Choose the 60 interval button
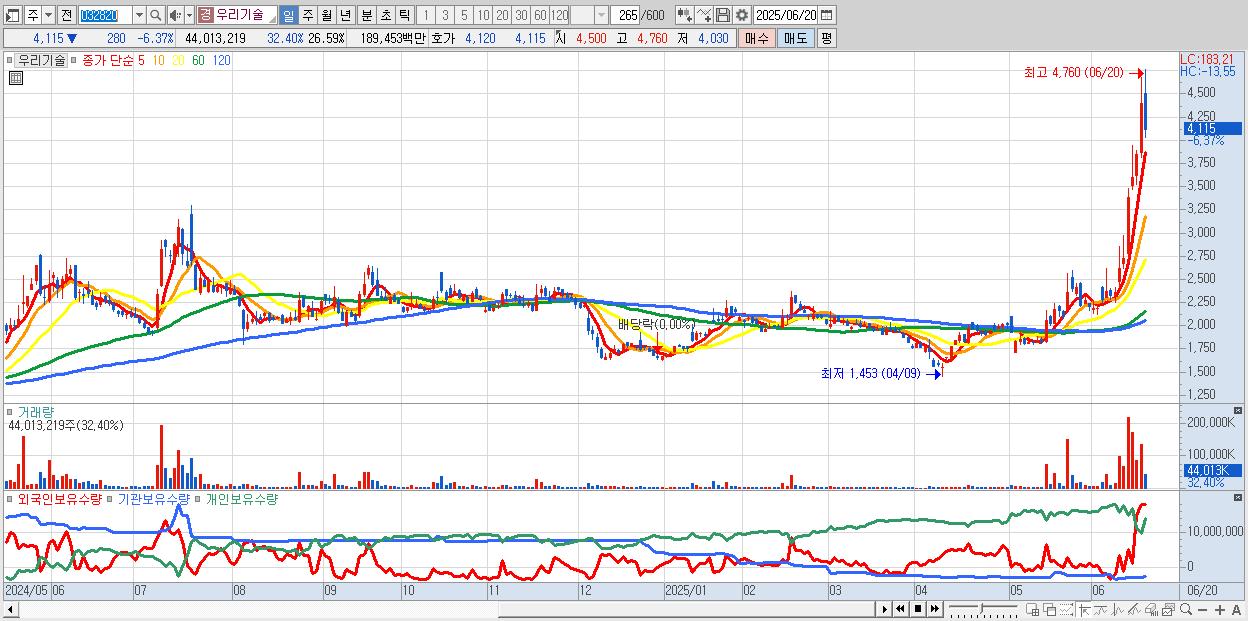 click(540, 15)
